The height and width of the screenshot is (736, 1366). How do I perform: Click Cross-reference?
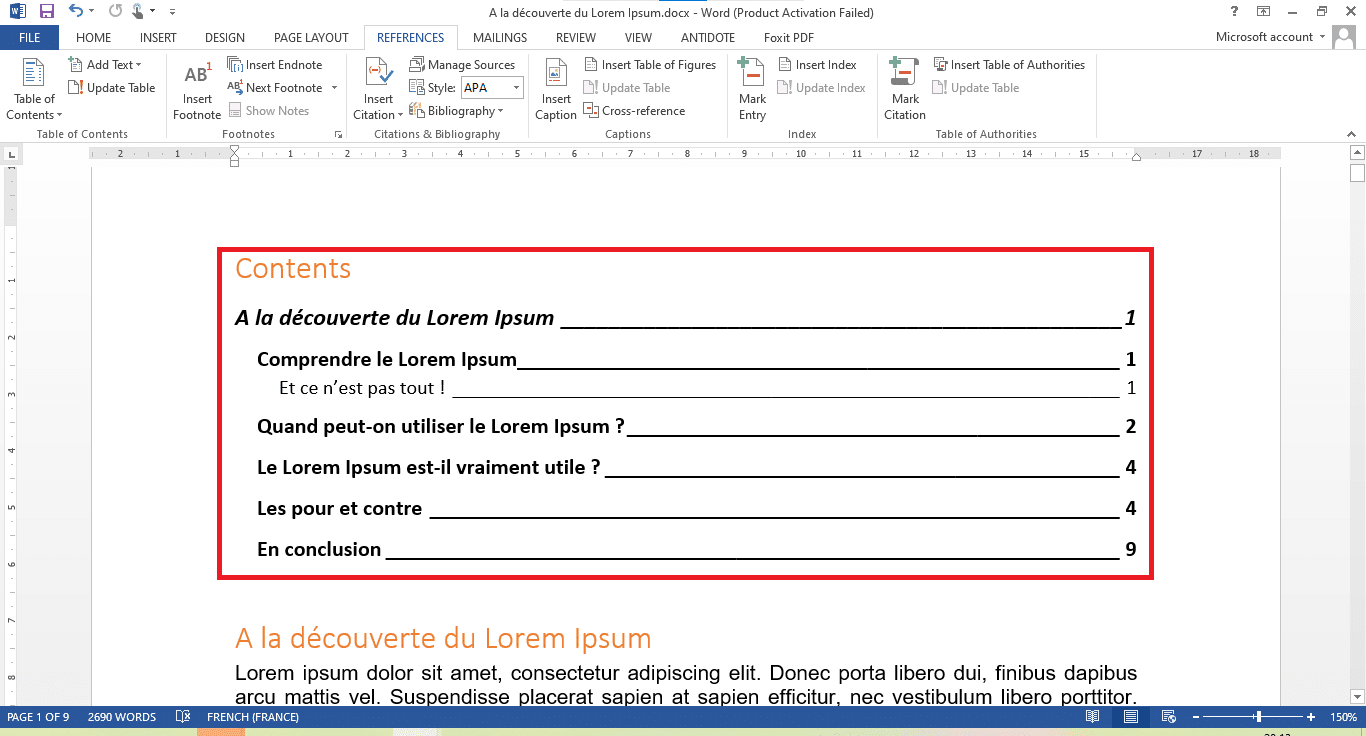tap(634, 111)
